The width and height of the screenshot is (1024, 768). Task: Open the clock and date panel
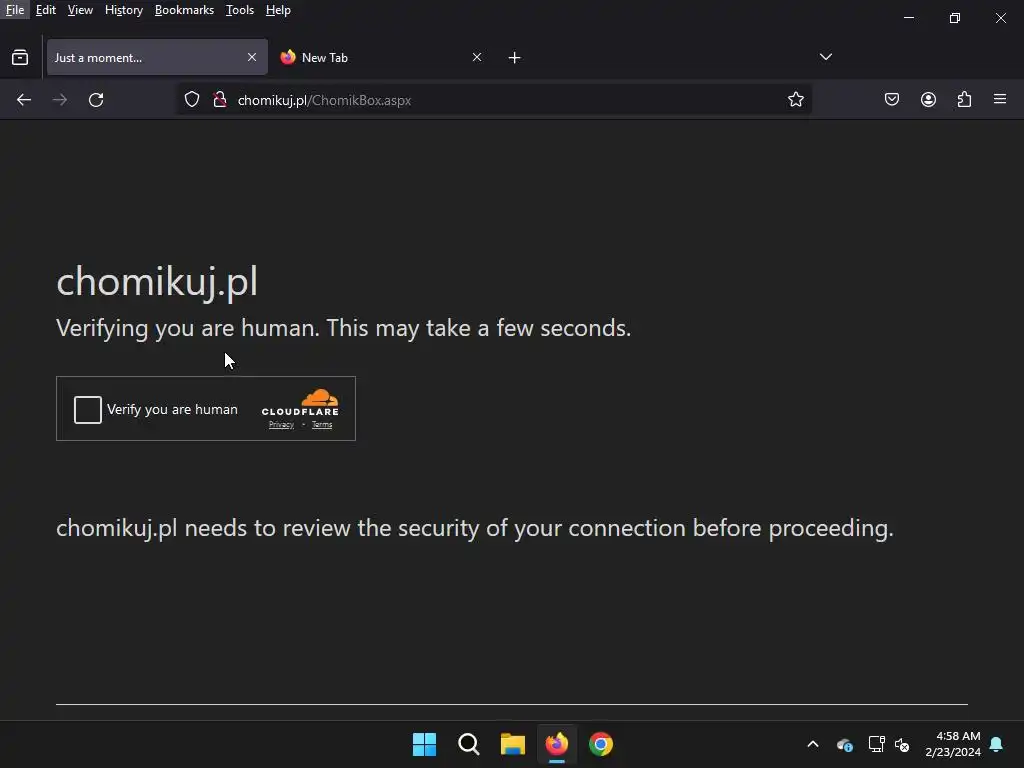click(952, 744)
